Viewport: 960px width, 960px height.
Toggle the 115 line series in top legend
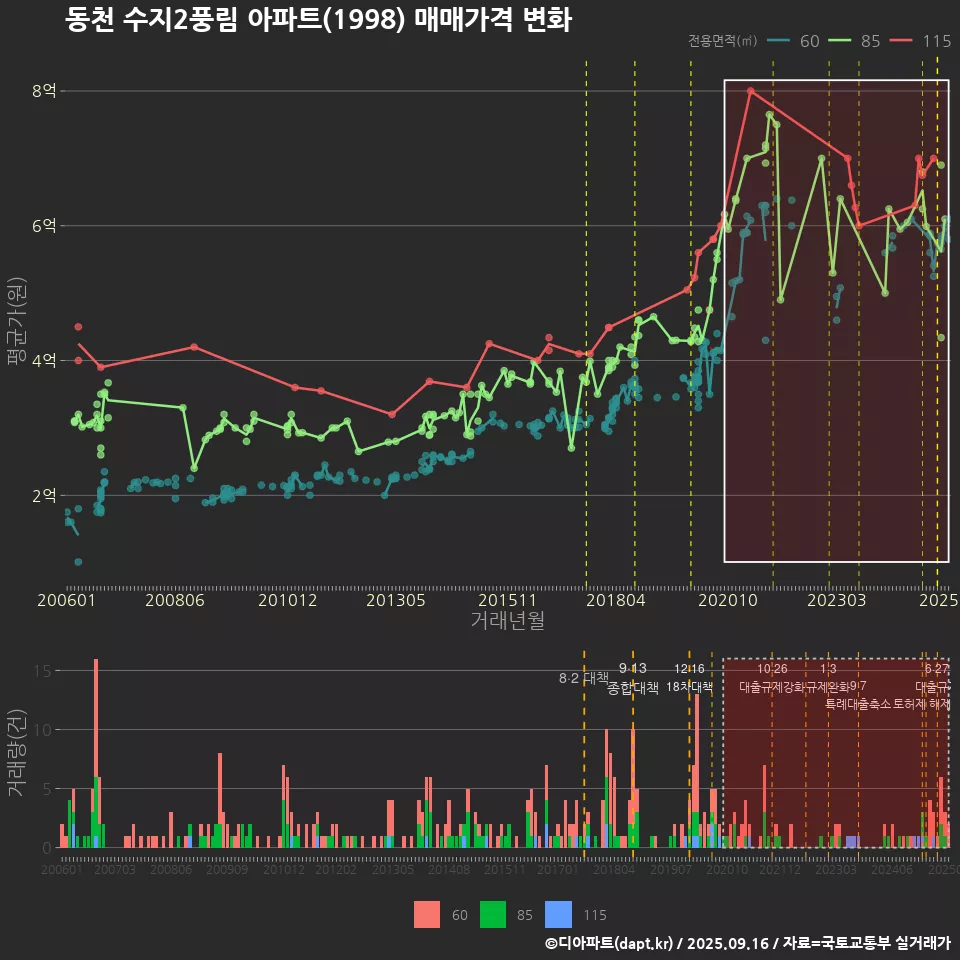pos(922,41)
